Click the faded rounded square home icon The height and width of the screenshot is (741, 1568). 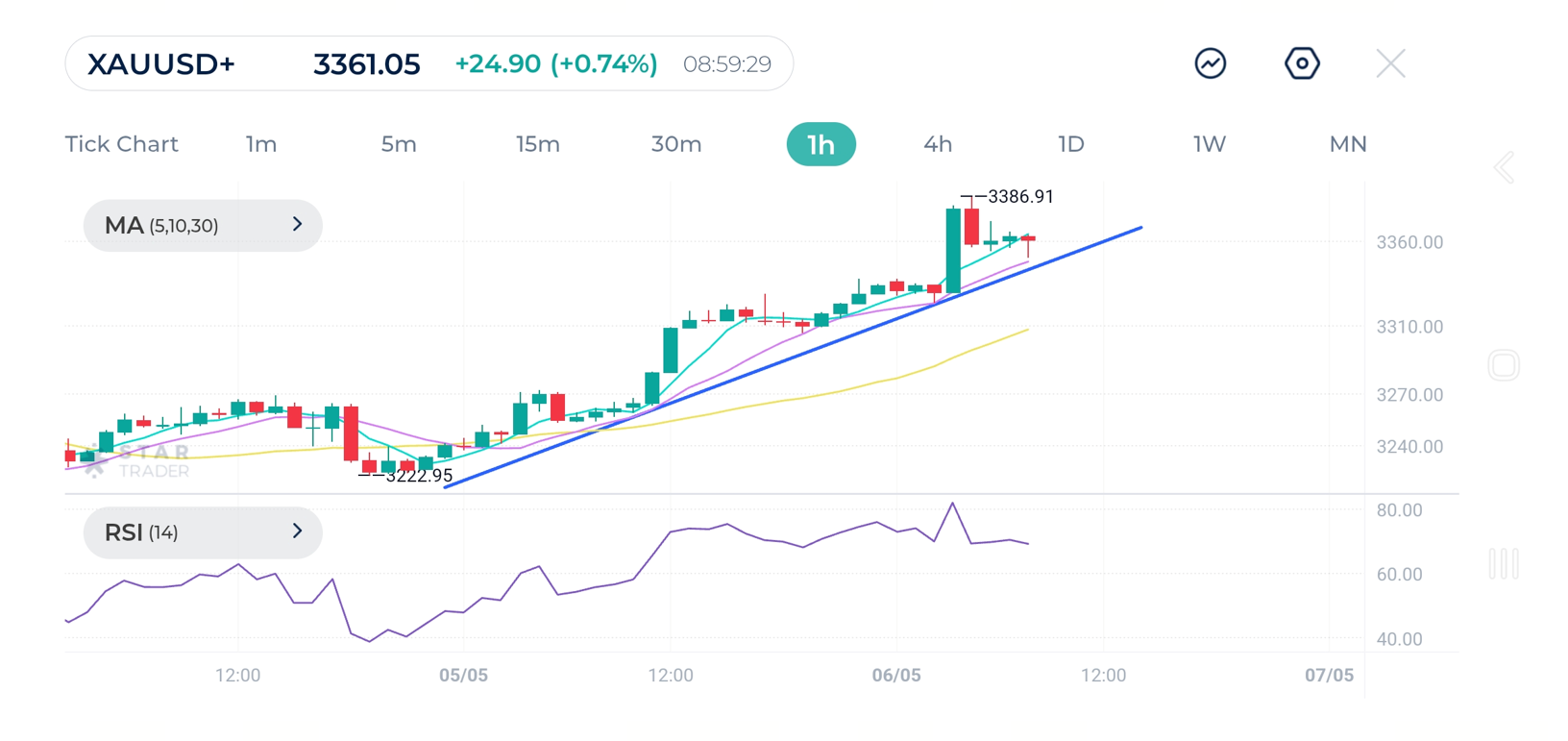(1504, 365)
